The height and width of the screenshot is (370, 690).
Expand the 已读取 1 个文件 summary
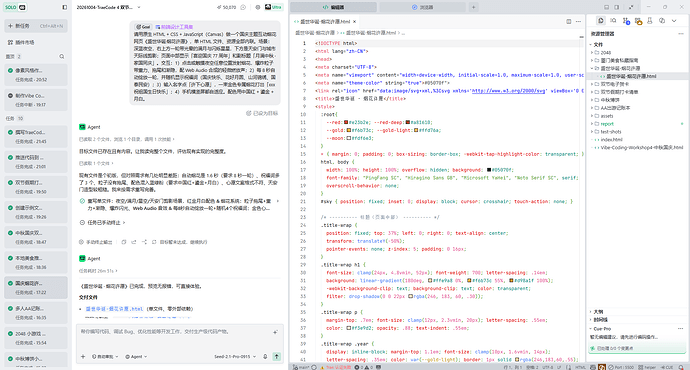(x=95, y=163)
